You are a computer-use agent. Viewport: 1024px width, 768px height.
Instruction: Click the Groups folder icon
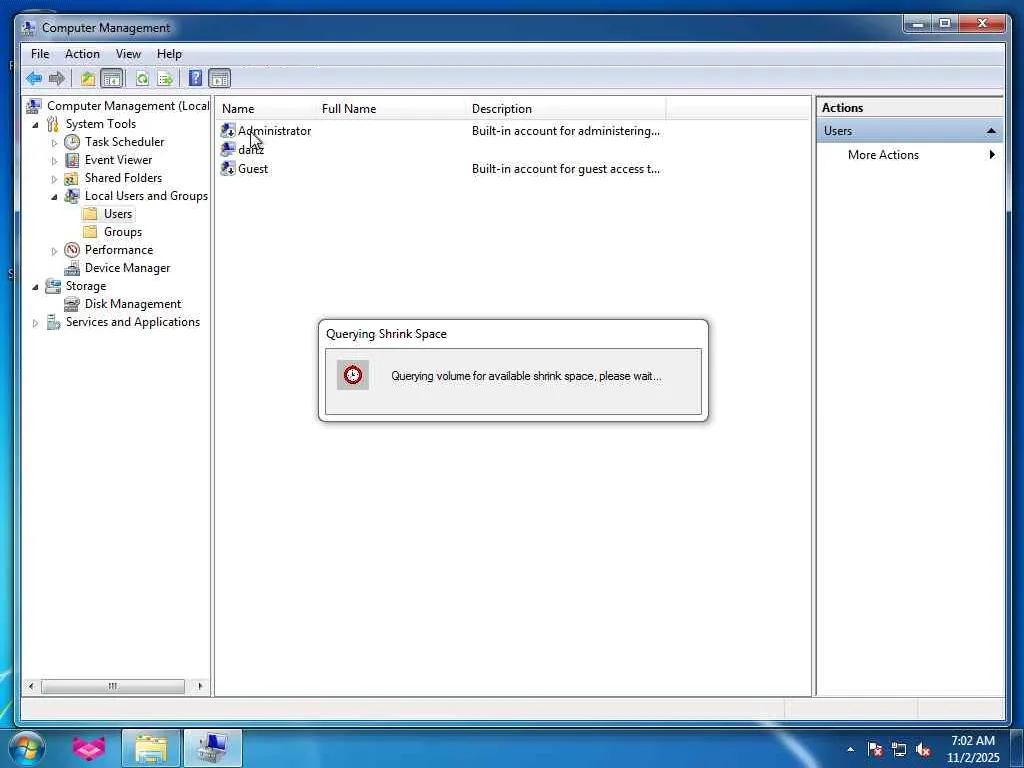90,232
